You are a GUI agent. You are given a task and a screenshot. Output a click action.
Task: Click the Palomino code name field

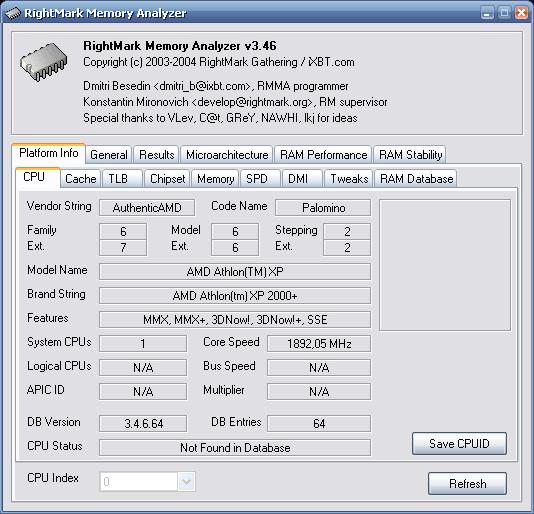point(323,208)
